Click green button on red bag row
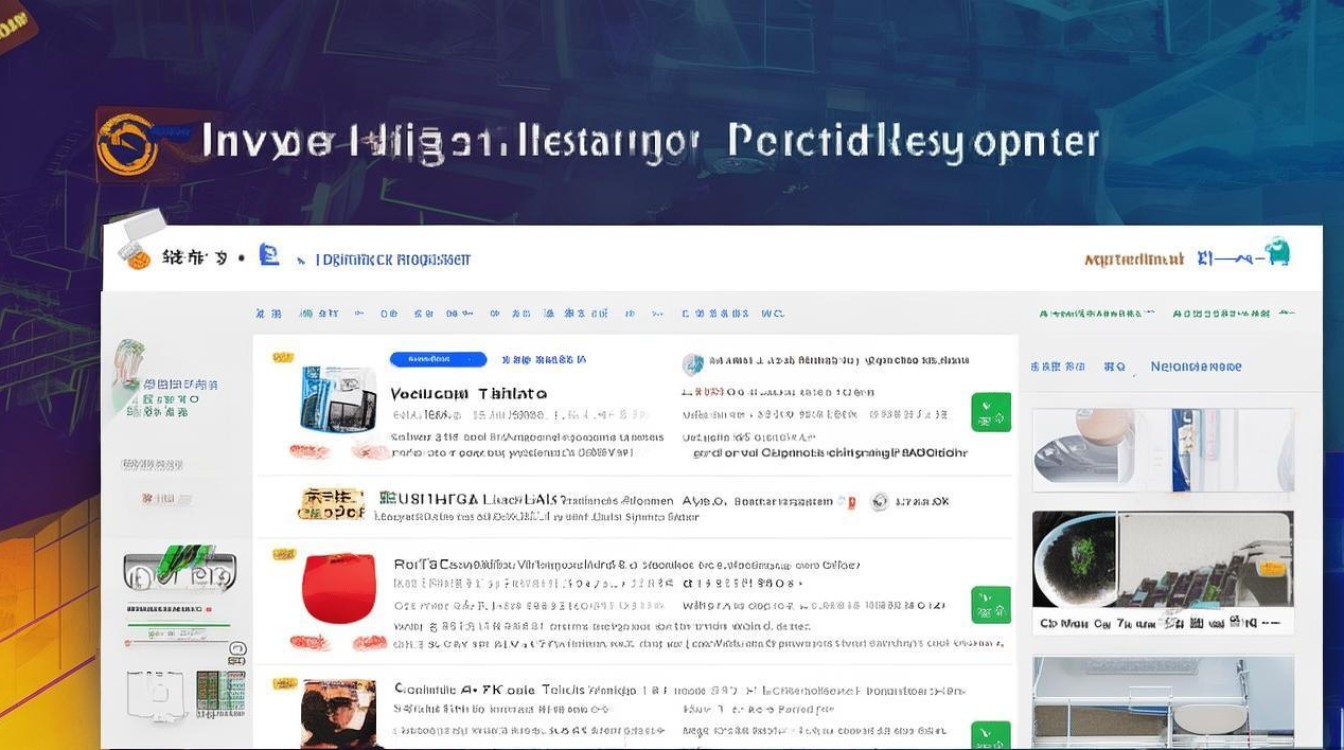 click(991, 605)
